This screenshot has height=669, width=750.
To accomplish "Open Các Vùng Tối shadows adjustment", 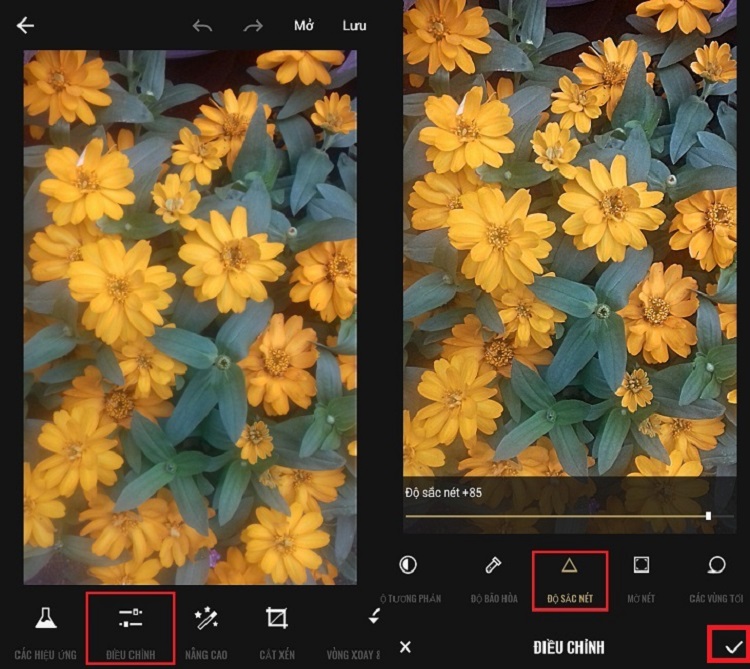I will pos(716,577).
